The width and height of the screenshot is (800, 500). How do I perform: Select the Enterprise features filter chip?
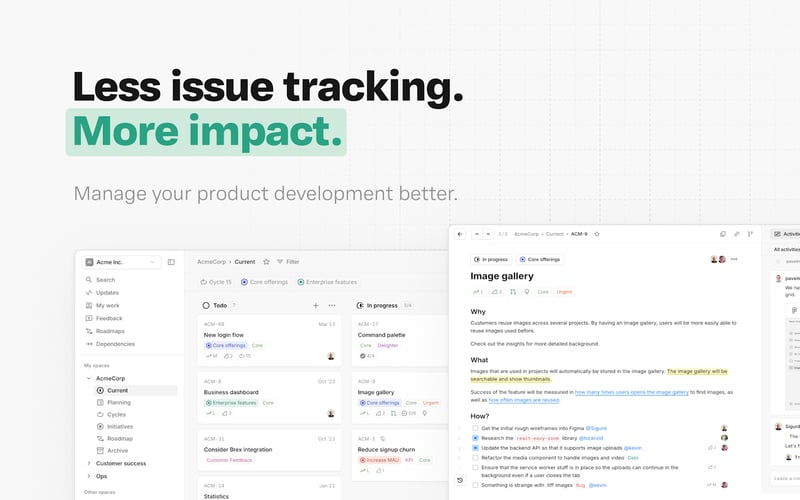[328, 282]
